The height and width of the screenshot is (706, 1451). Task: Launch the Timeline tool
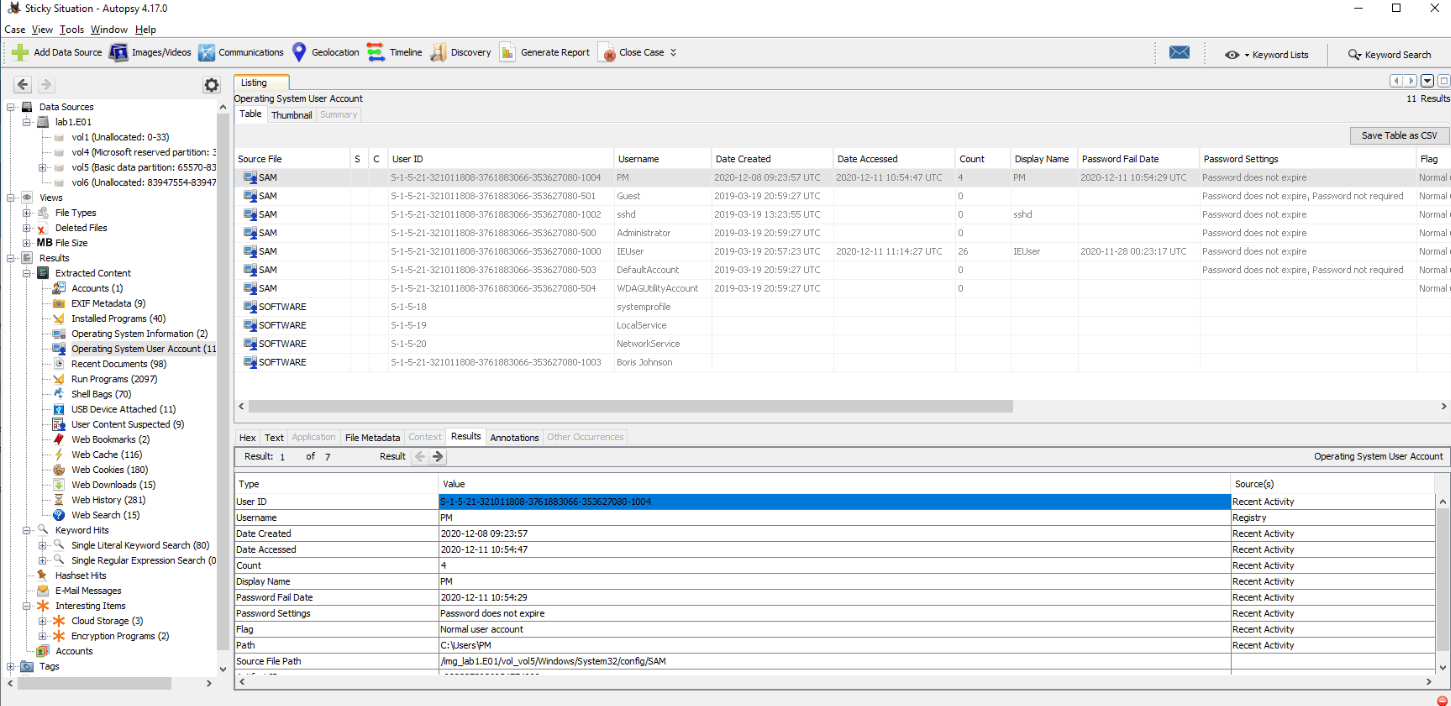[x=394, y=52]
